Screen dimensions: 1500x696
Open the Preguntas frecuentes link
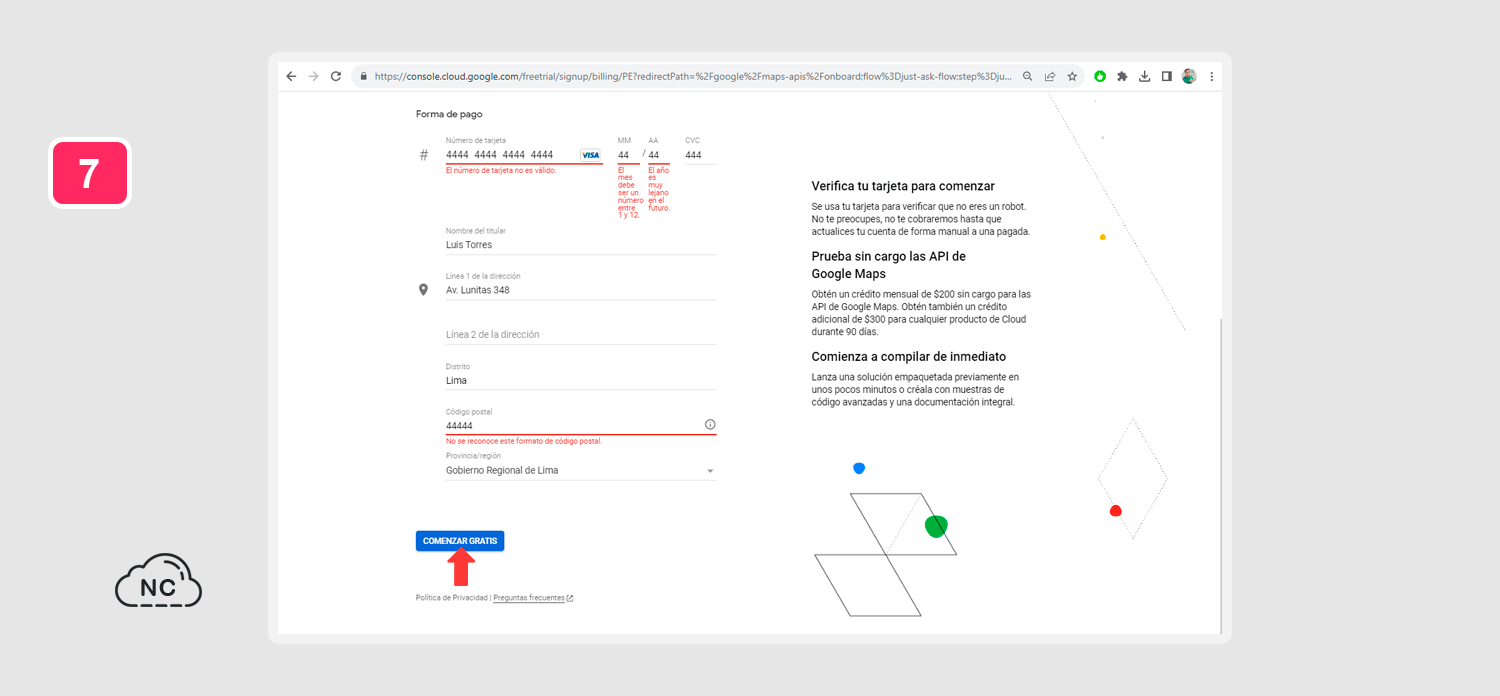point(533,598)
